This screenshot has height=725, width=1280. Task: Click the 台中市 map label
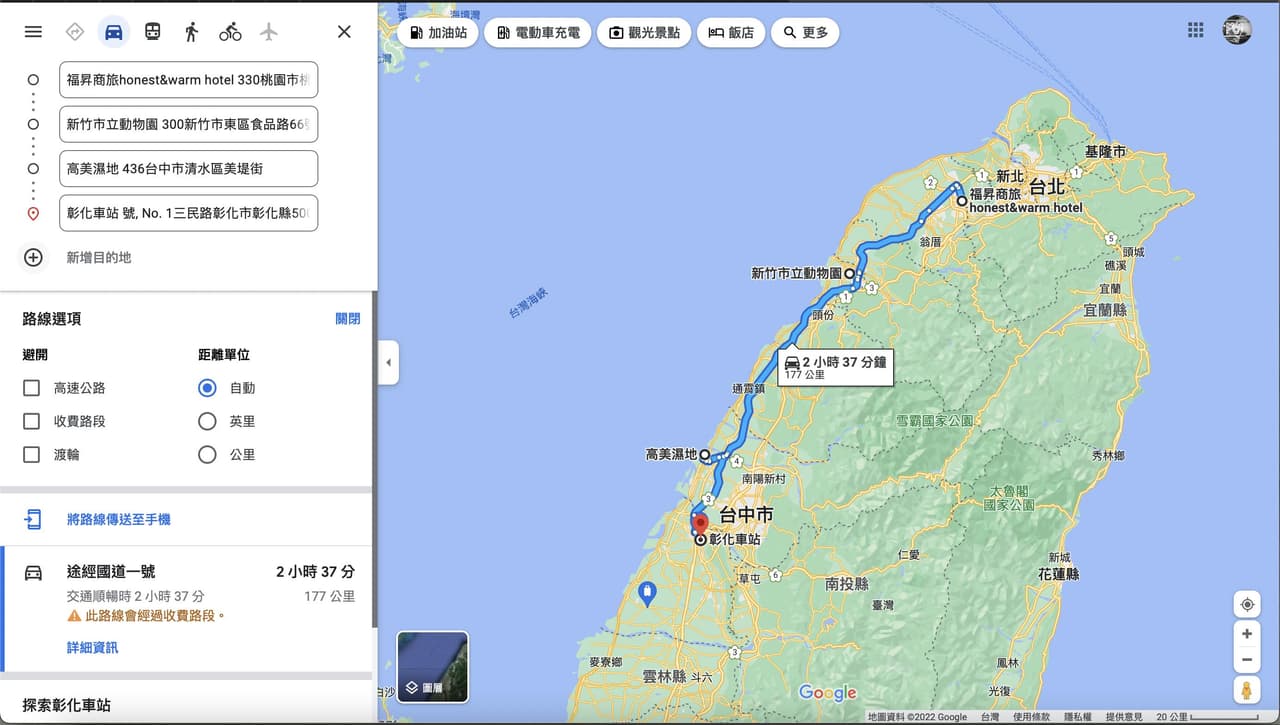tap(746, 515)
